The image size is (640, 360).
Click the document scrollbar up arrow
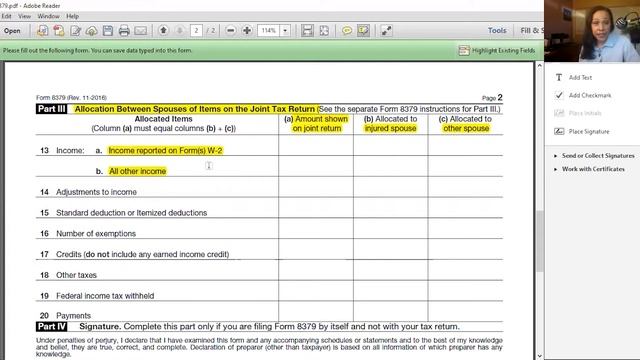point(540,66)
